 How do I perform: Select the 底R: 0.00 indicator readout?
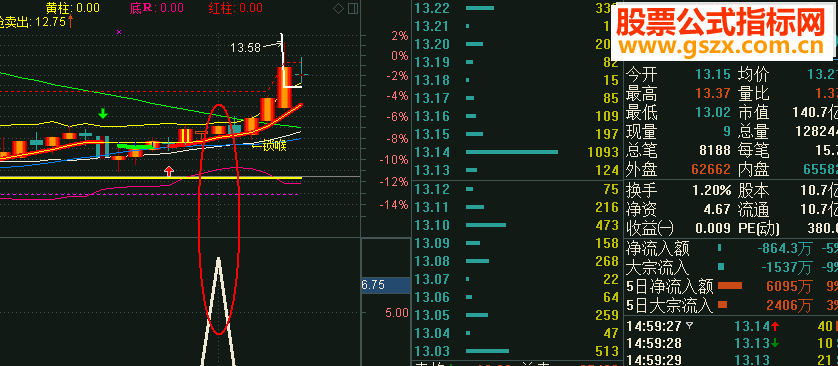157,8
